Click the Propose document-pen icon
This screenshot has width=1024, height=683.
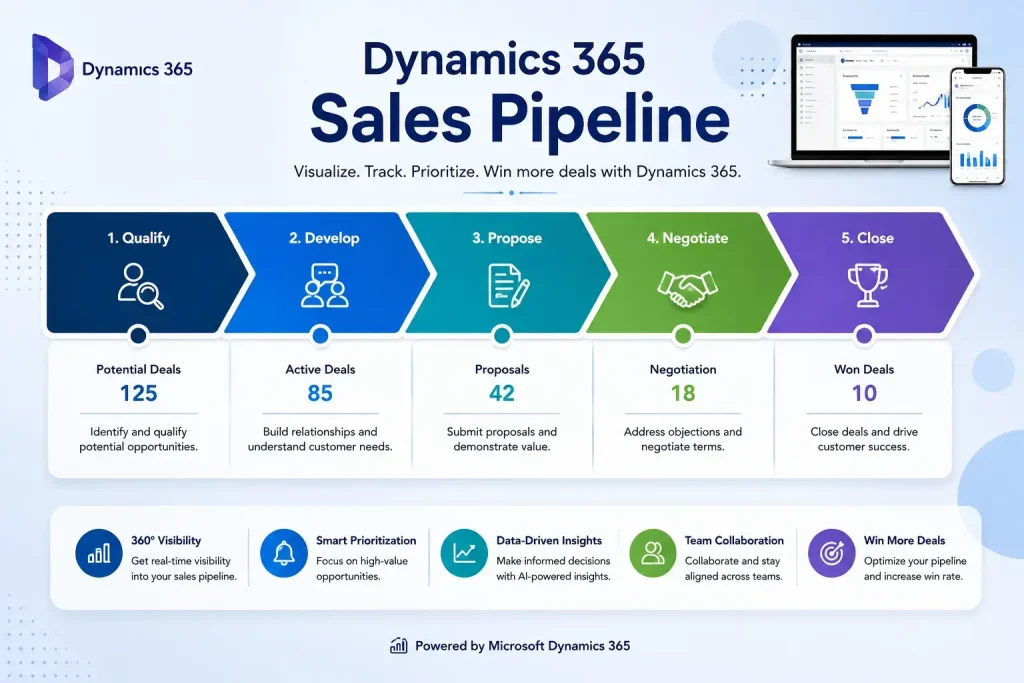[508, 285]
